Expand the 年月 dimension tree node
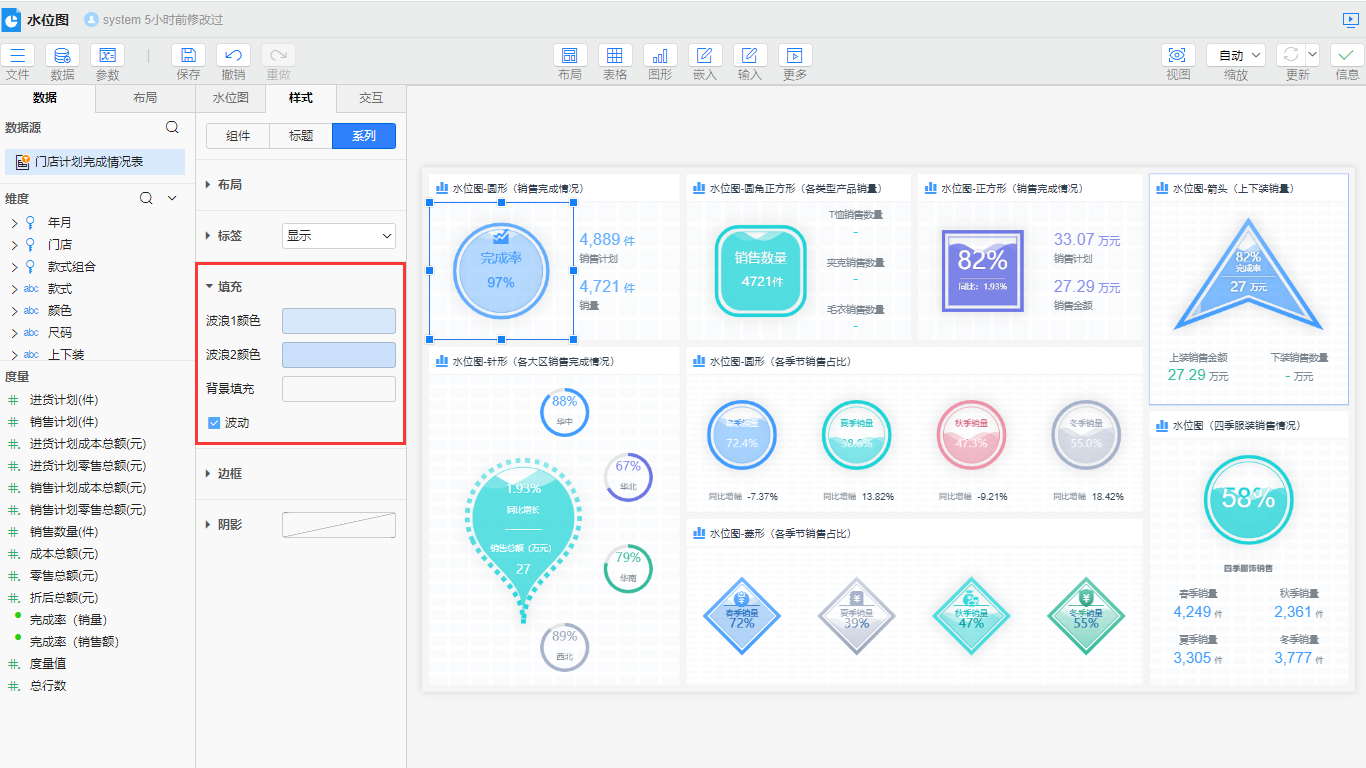 [14, 223]
